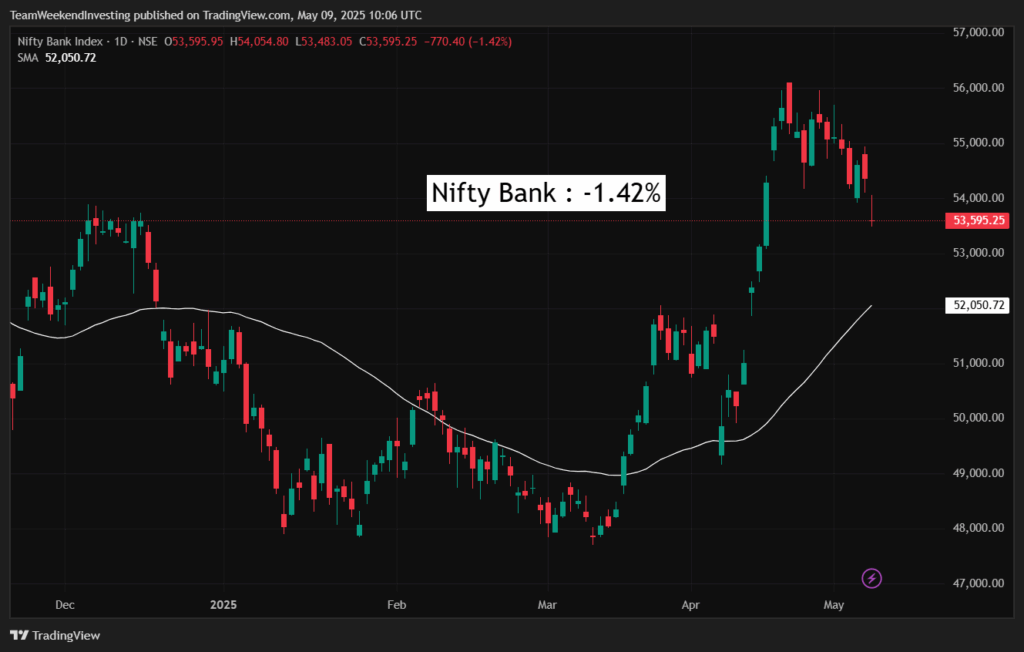Click the 57,000.00 price axis label

click(x=978, y=32)
